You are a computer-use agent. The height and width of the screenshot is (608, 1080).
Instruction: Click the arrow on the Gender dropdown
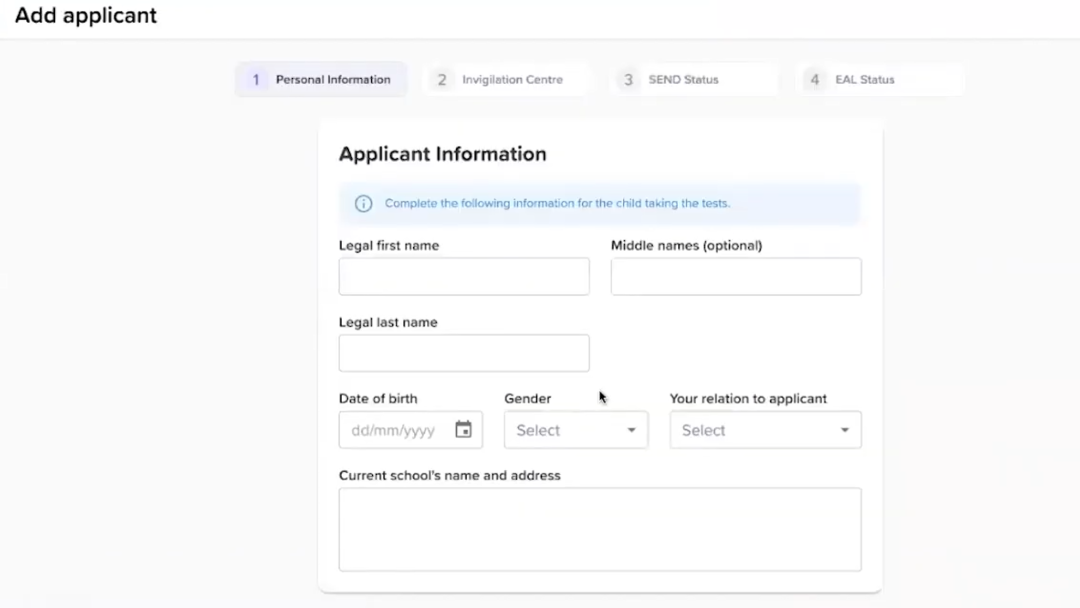pyautogui.click(x=631, y=430)
